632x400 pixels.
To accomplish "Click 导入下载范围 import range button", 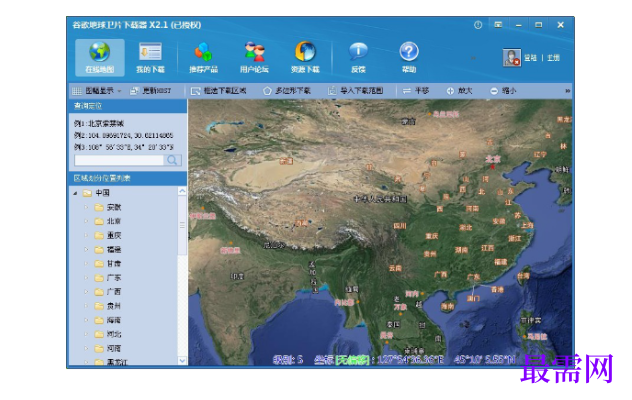I will coord(355,91).
